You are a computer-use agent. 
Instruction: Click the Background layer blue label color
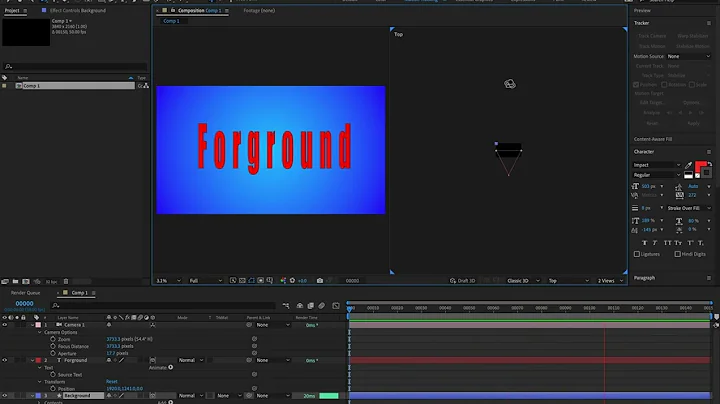pos(38,396)
